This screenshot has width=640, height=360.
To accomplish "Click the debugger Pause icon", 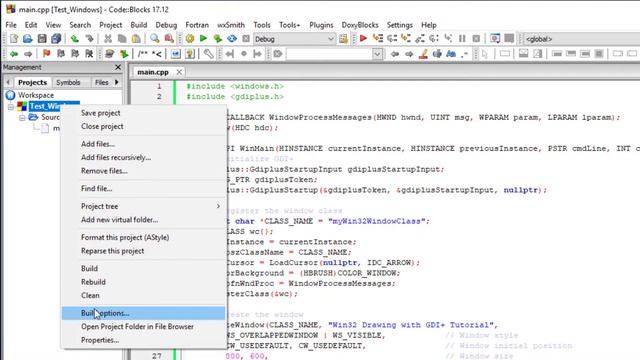I will (462, 39).
